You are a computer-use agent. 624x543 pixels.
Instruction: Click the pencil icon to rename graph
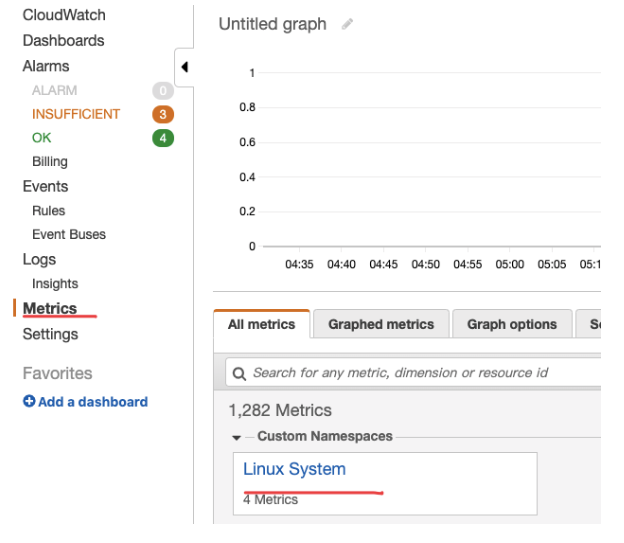[x=348, y=24]
